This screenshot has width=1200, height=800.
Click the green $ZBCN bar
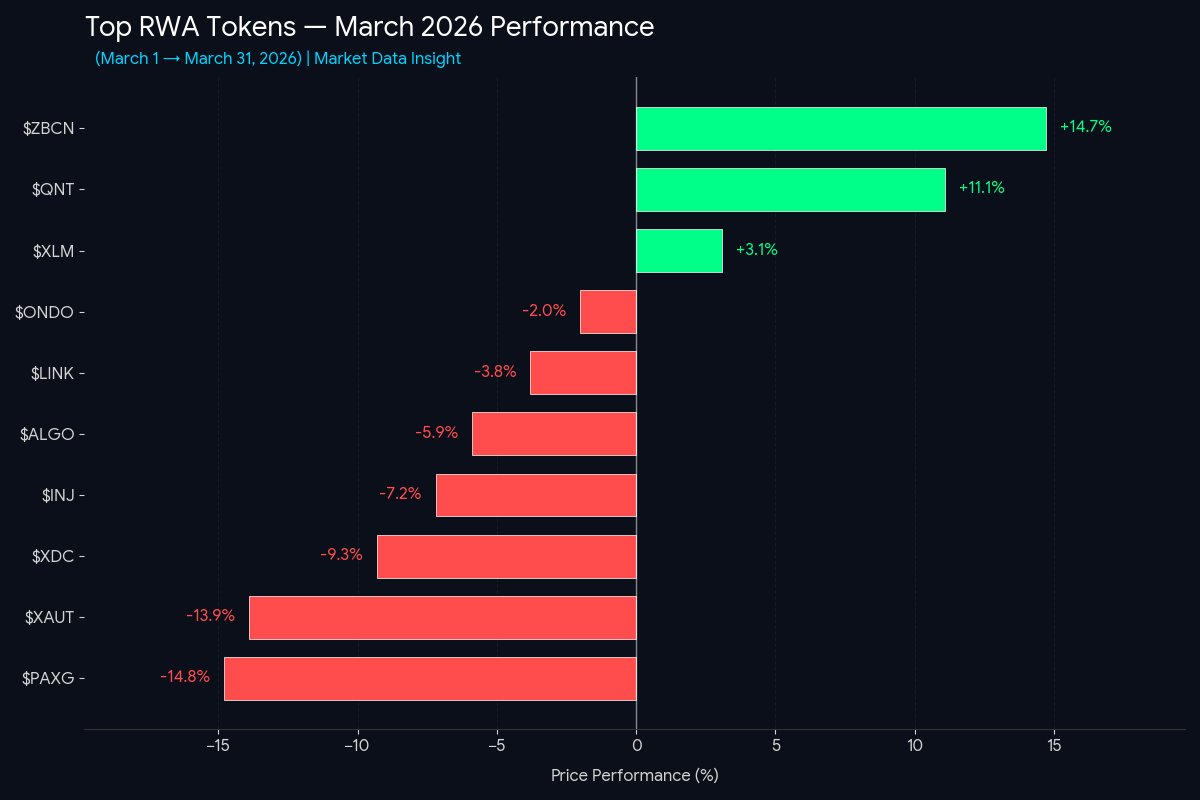pyautogui.click(x=840, y=129)
